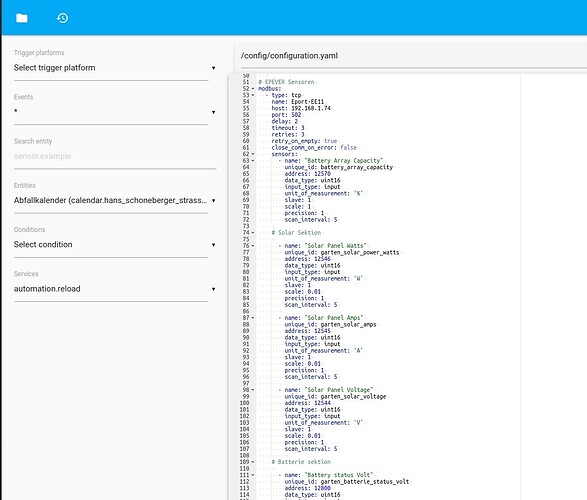Image resolution: width=587 pixels, height=500 pixels.
Task: Focus the Search entity input field
Action: [x=115, y=156]
